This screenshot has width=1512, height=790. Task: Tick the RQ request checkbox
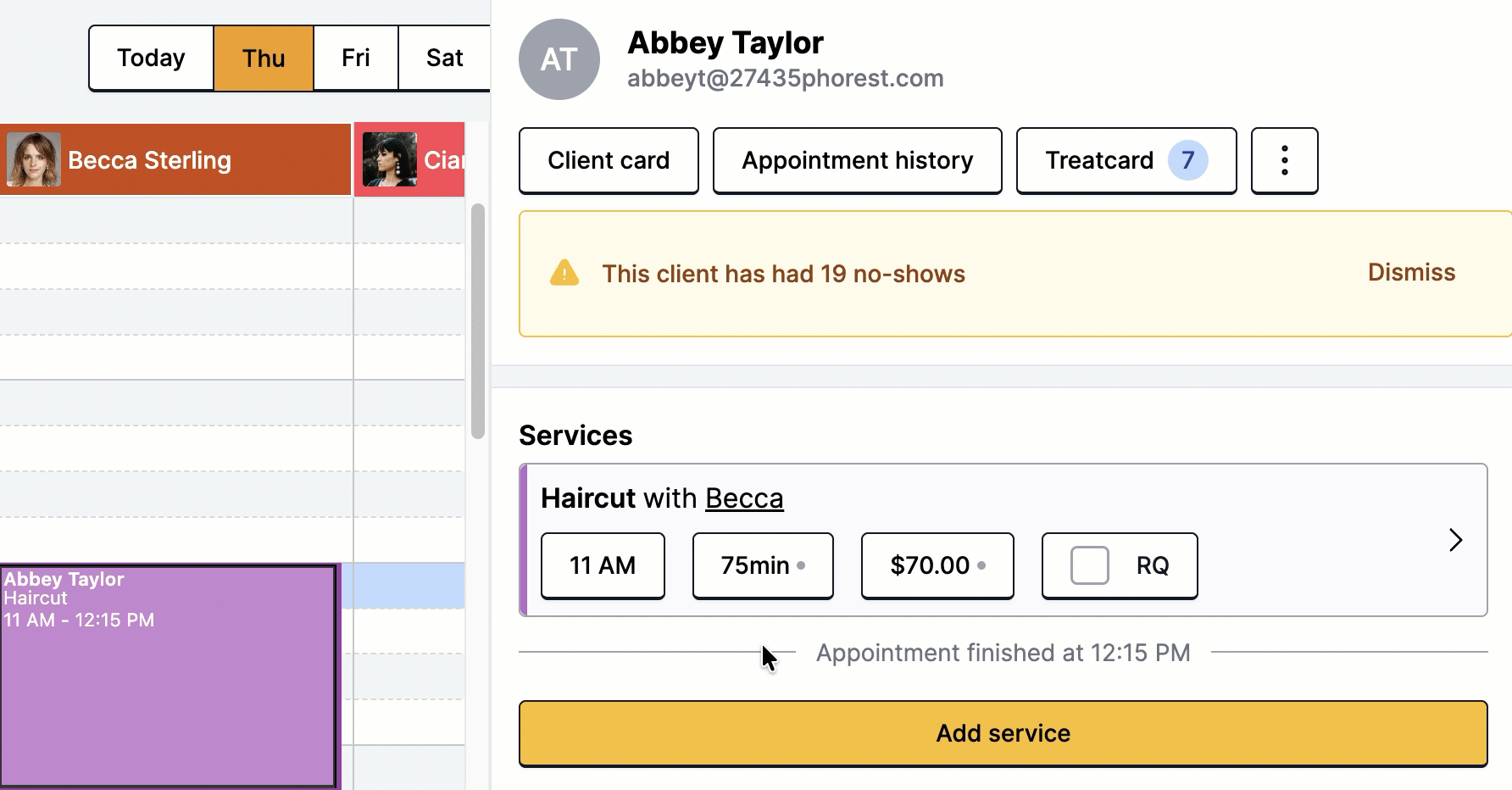pyautogui.click(x=1090, y=565)
